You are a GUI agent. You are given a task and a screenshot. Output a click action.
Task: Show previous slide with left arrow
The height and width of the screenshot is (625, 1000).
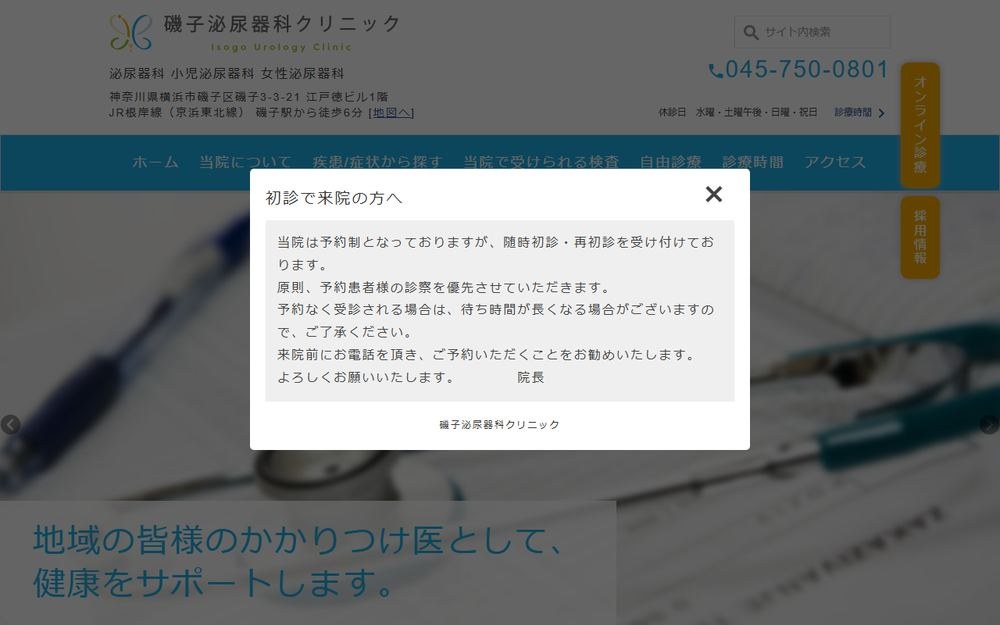tap(10, 425)
